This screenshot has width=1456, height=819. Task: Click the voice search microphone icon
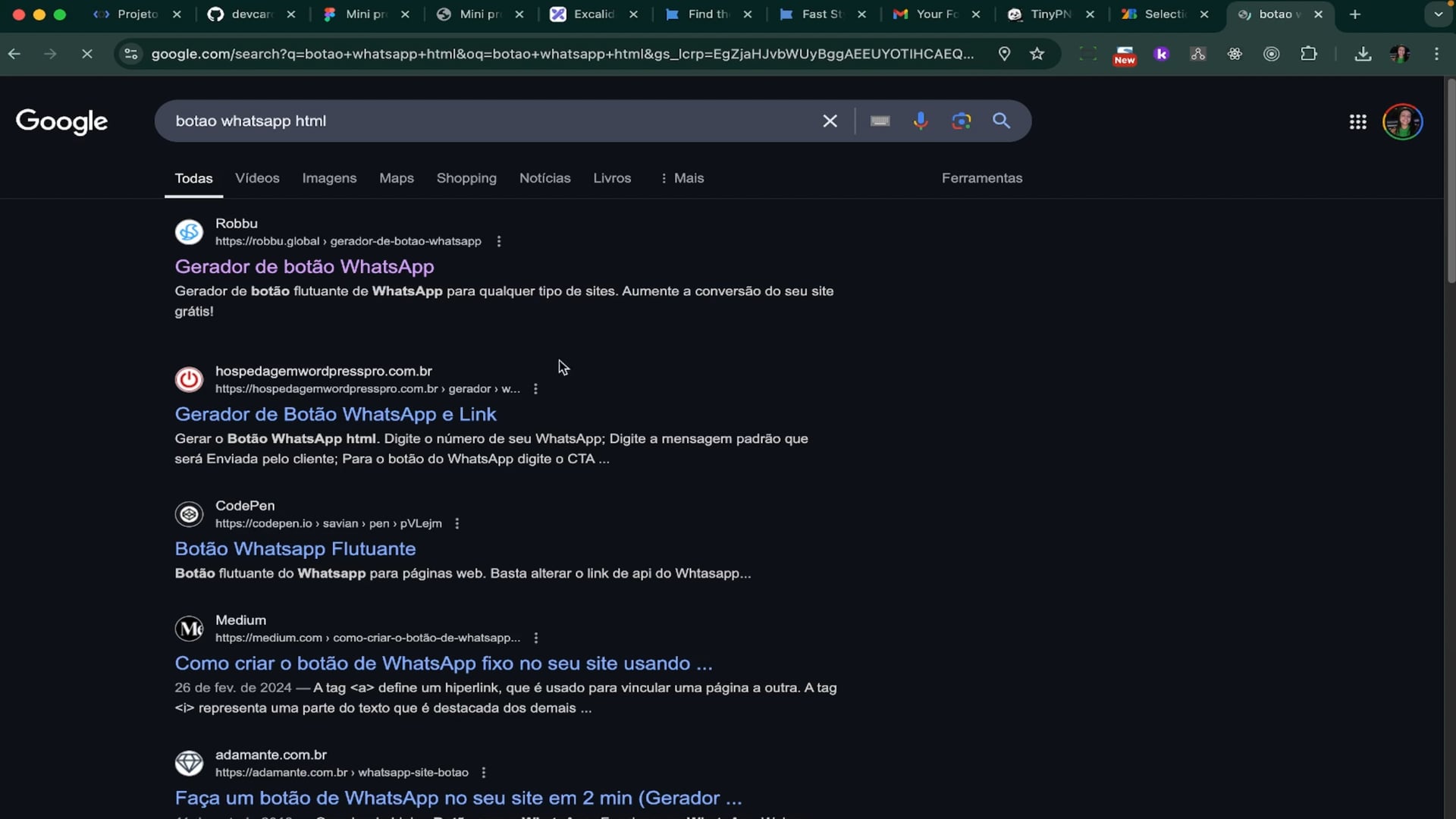(921, 121)
